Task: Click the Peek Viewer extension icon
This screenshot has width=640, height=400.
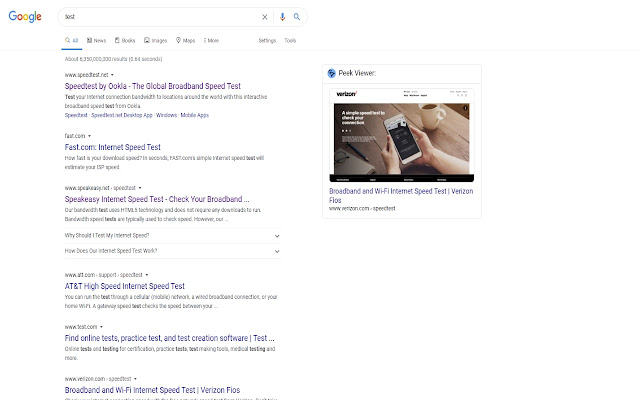Action: click(331, 73)
